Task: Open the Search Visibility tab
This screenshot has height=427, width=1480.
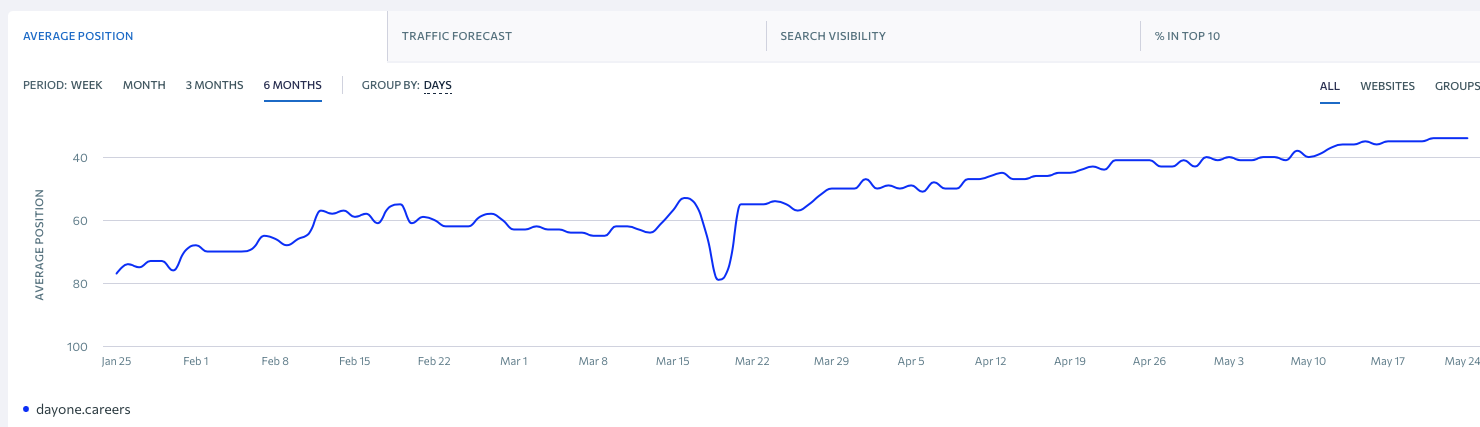Action: coord(832,36)
